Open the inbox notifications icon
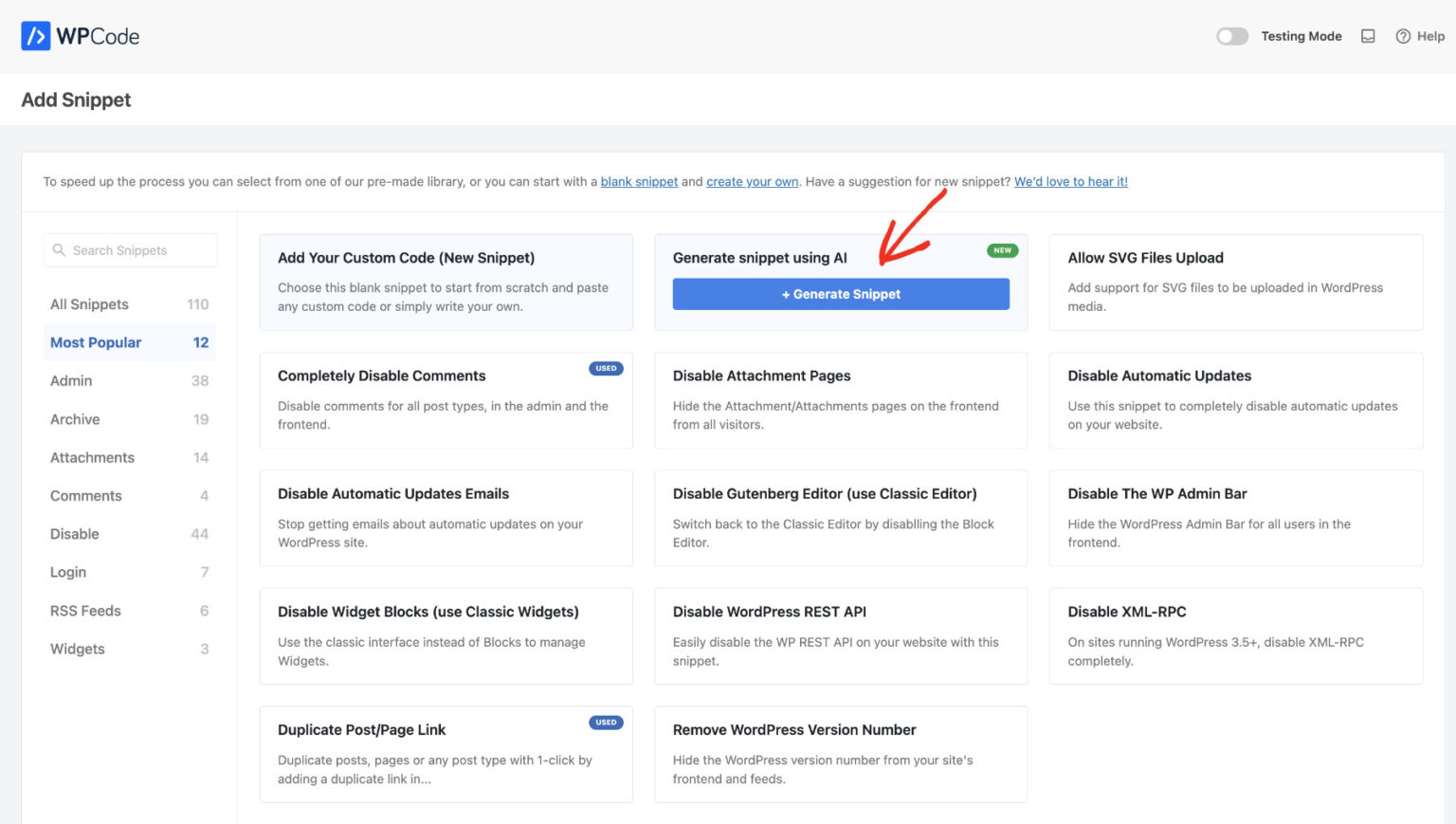 [1368, 36]
